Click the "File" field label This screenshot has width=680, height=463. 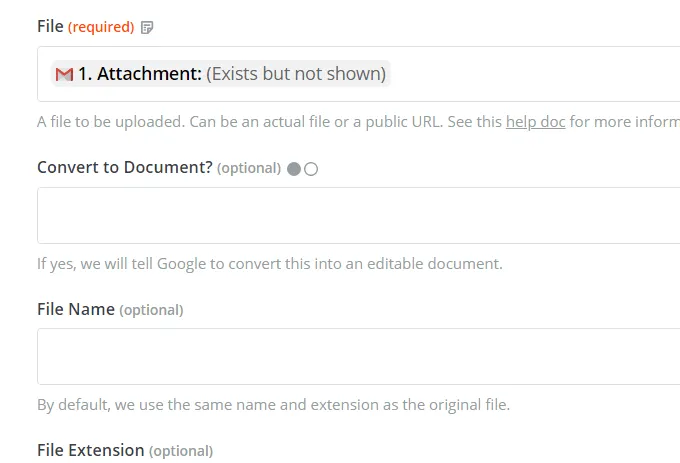(50, 27)
